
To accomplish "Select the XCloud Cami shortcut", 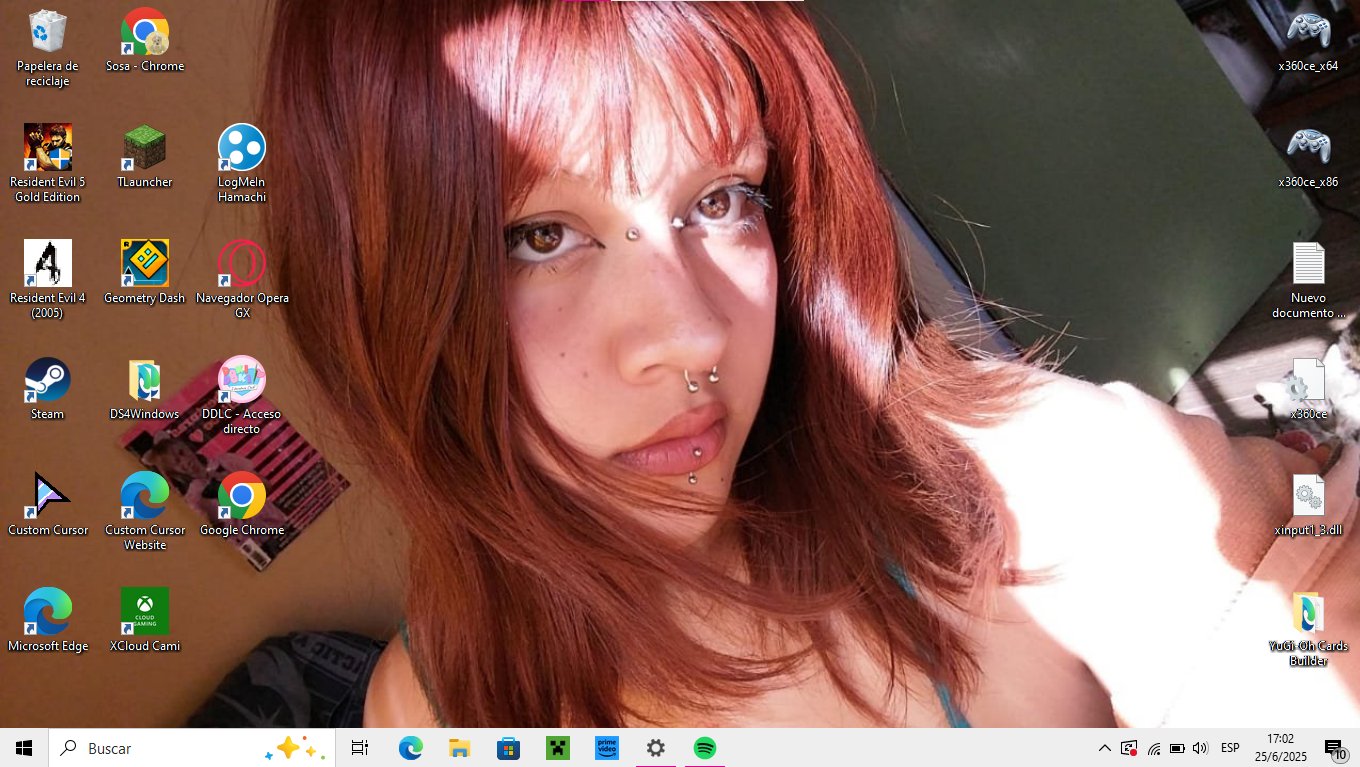I will click(x=144, y=611).
